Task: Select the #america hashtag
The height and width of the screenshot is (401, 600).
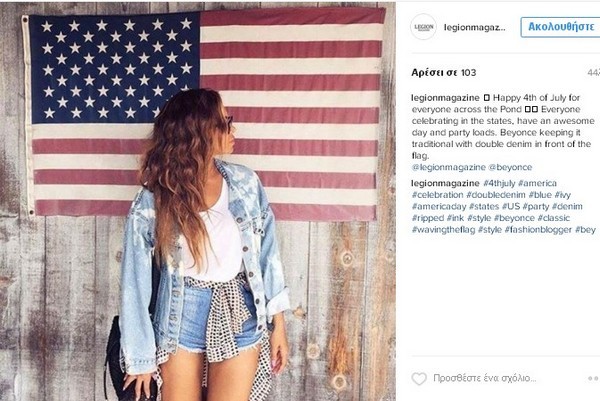Action: tap(537, 183)
